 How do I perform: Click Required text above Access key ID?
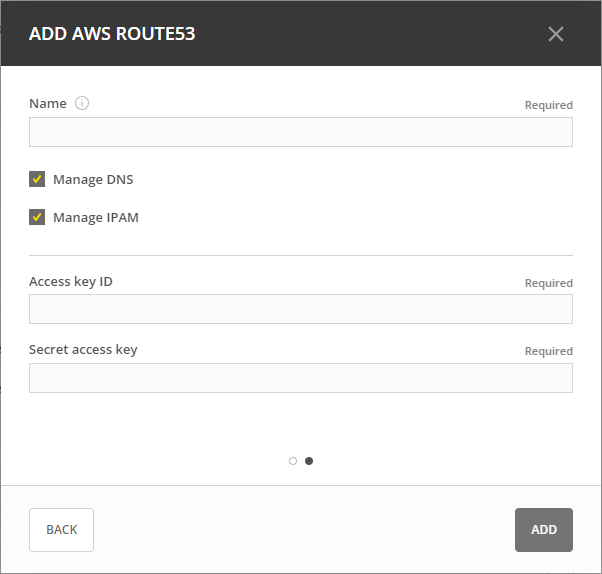548,283
